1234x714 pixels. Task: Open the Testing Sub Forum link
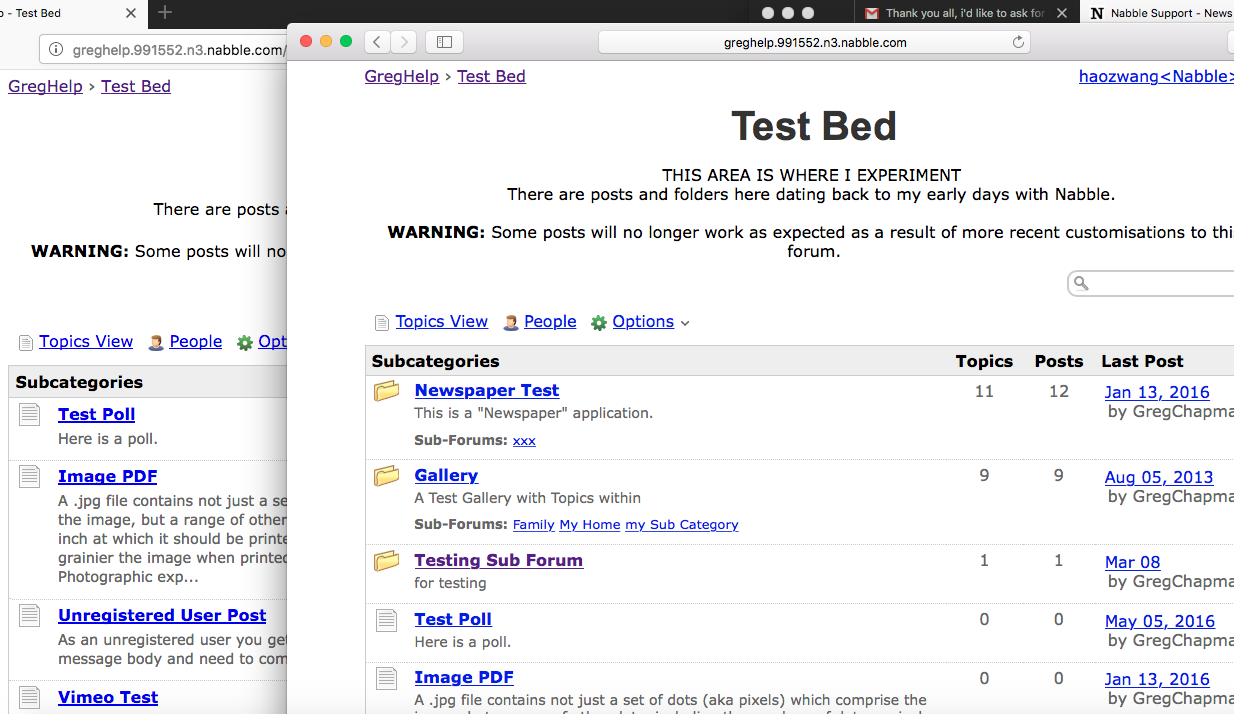coord(498,561)
